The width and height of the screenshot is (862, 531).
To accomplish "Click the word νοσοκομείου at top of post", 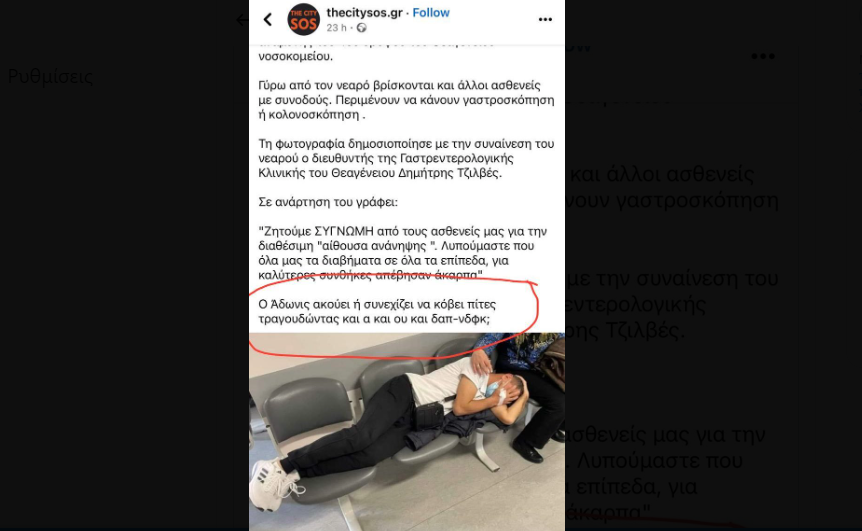I will point(295,57).
